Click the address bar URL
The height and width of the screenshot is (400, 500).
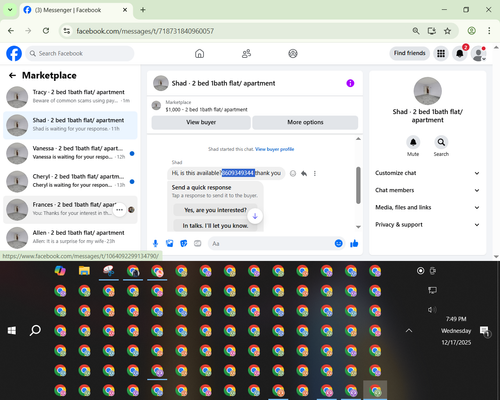coord(145,31)
